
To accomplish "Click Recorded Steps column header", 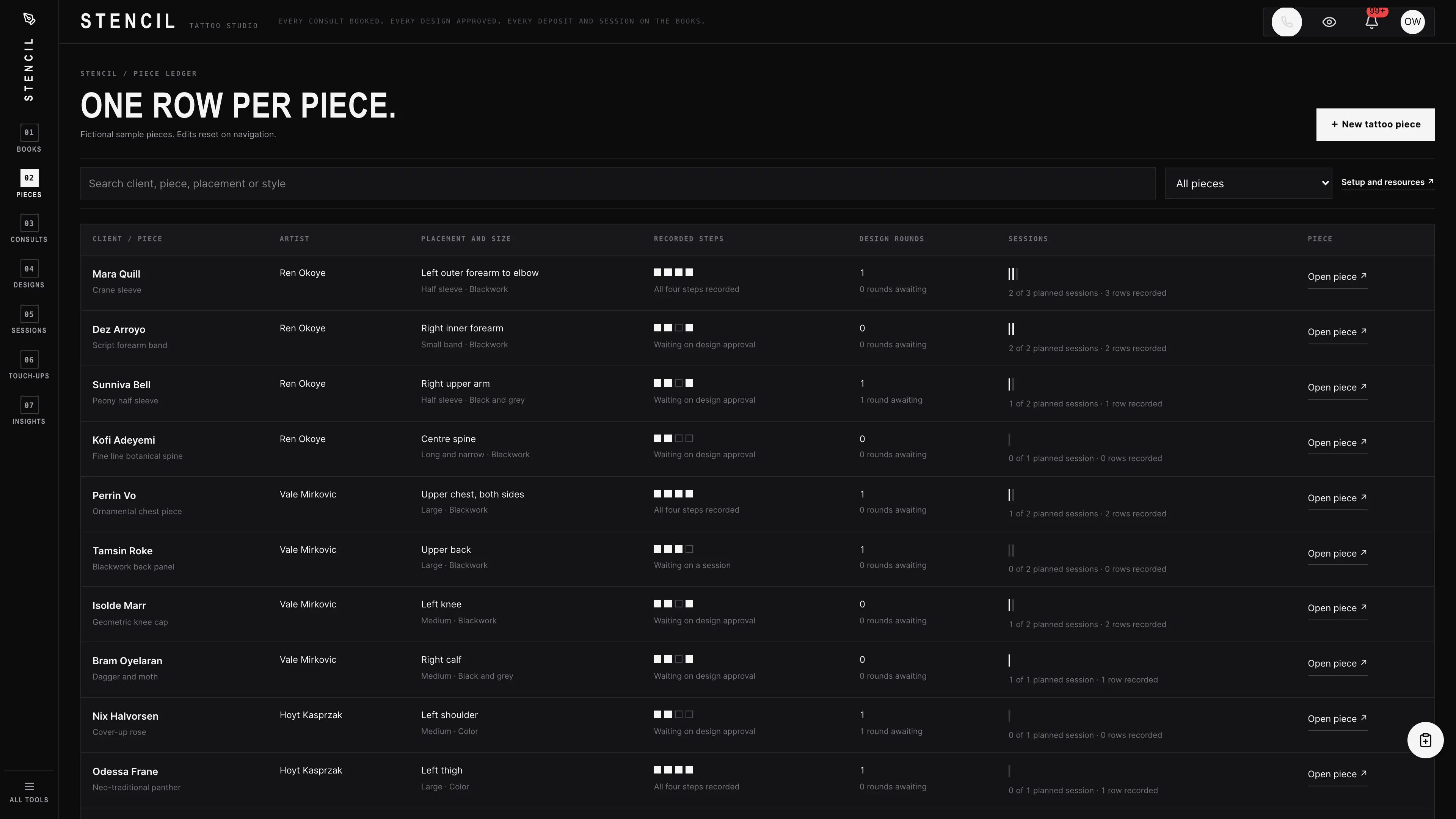I will coord(689,239).
